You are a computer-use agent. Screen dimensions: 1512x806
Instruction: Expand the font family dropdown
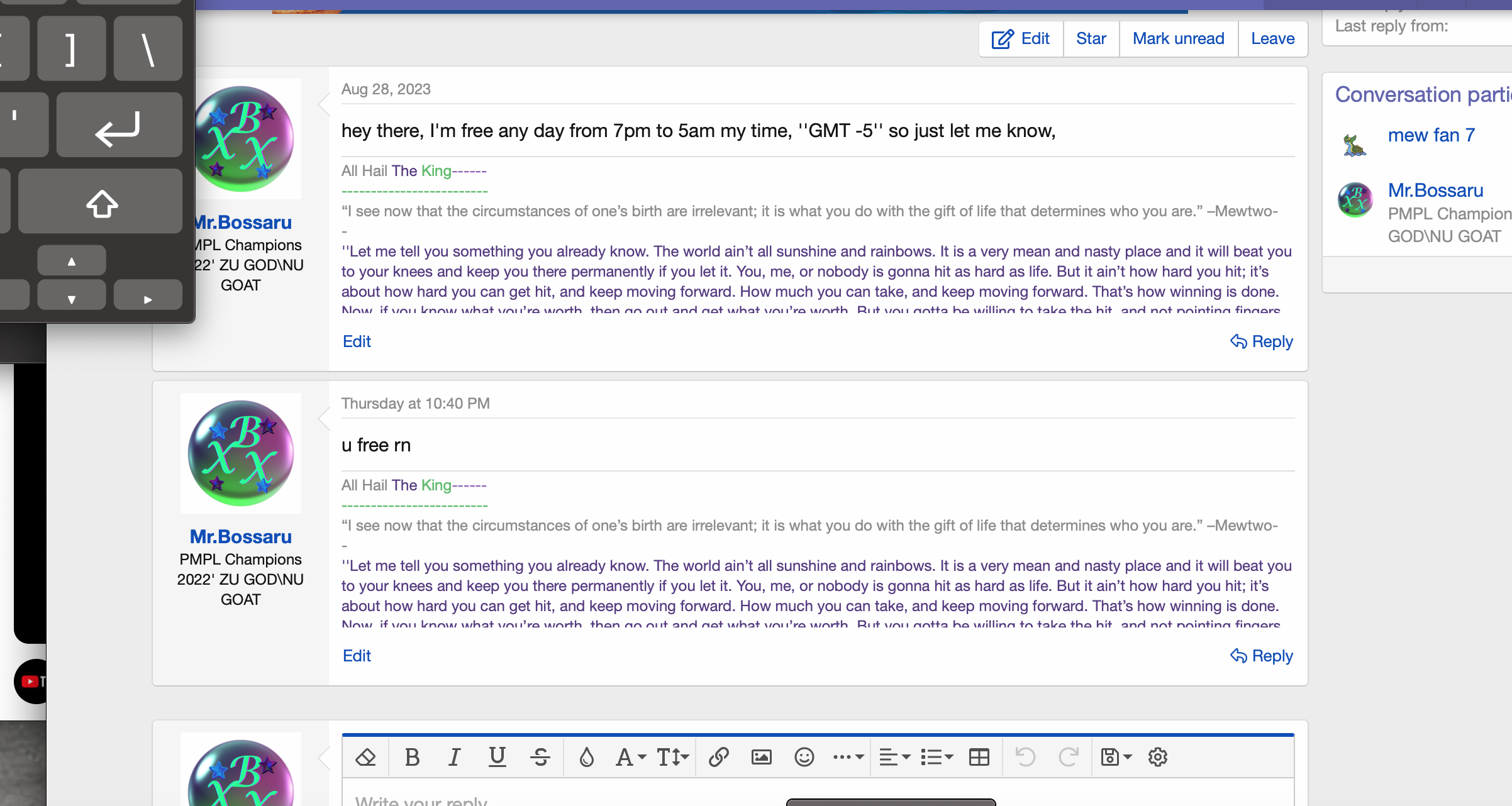pos(631,757)
